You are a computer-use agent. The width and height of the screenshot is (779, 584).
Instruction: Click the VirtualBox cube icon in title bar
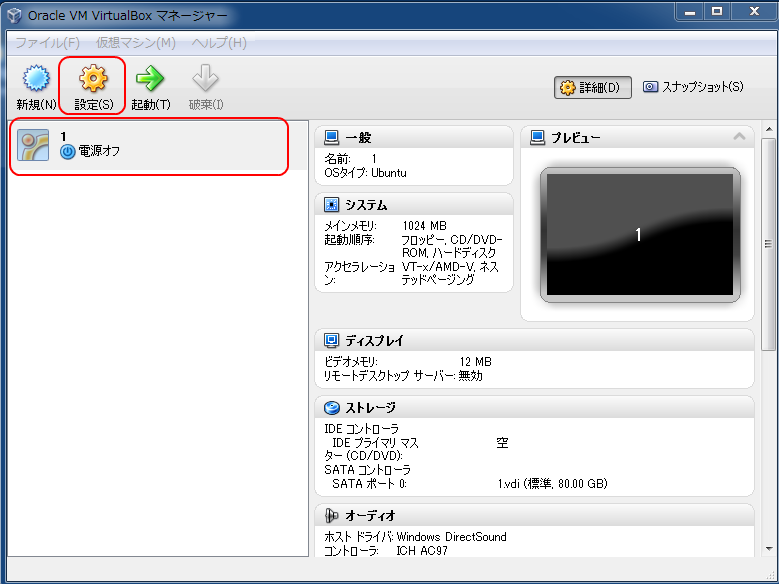click(x=14, y=15)
